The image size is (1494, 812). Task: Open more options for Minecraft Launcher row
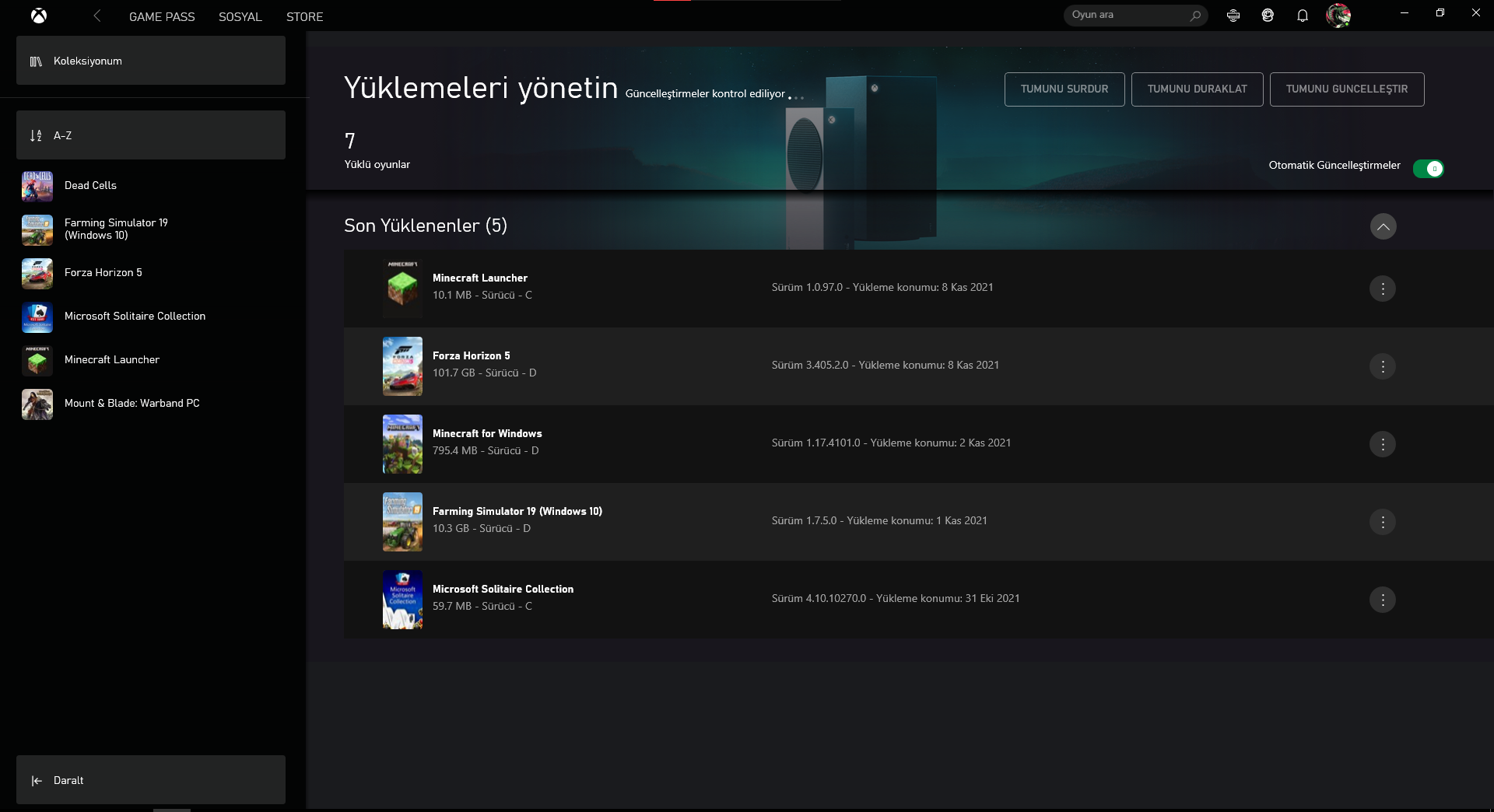point(1383,289)
